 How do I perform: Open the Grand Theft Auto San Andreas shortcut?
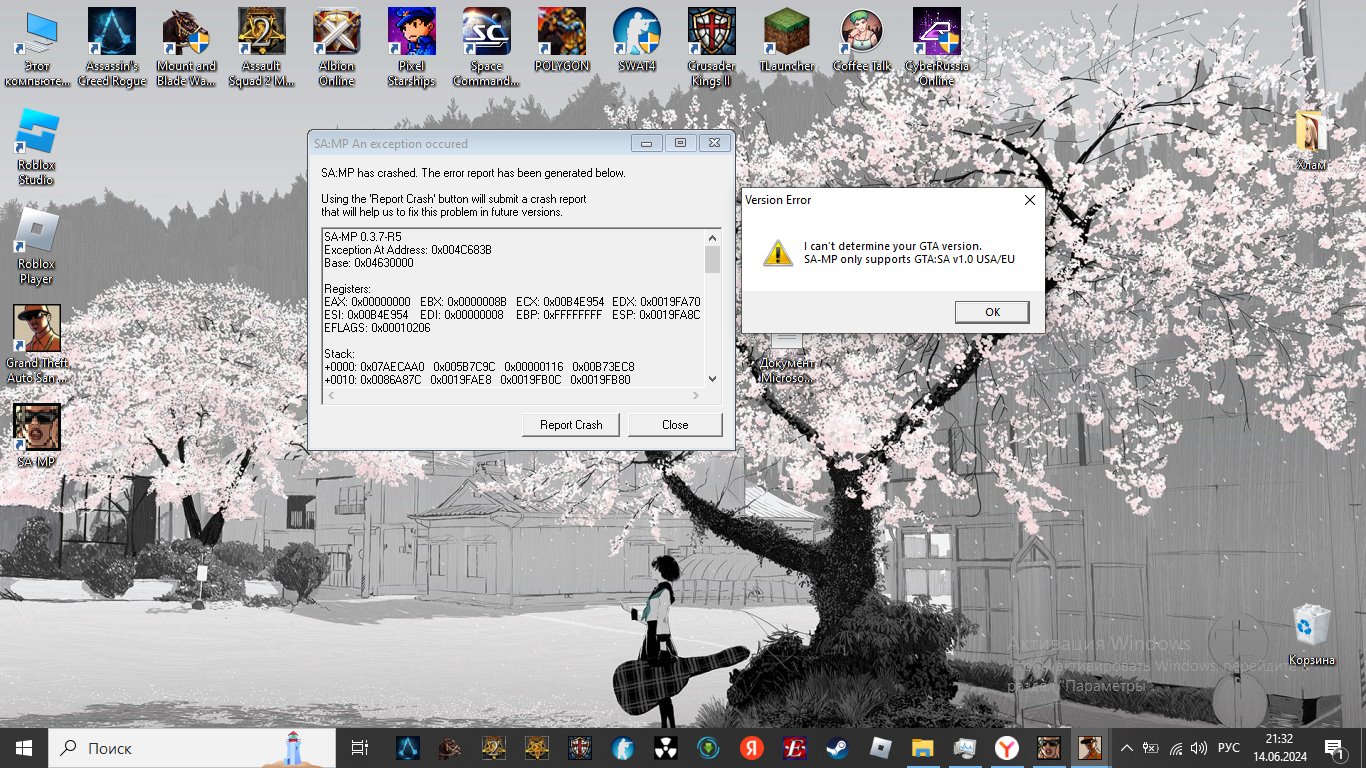pos(37,330)
